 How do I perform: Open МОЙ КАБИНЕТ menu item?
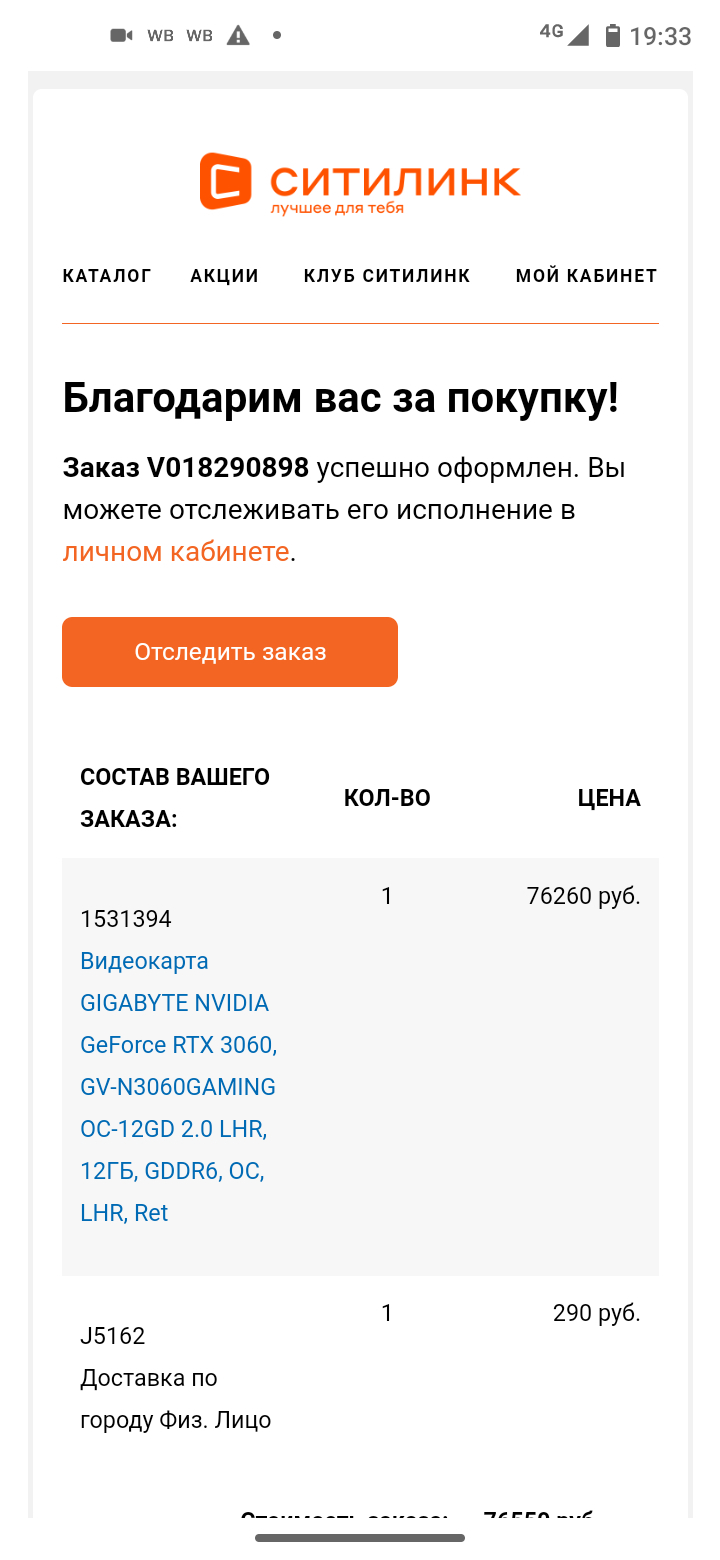point(586,276)
